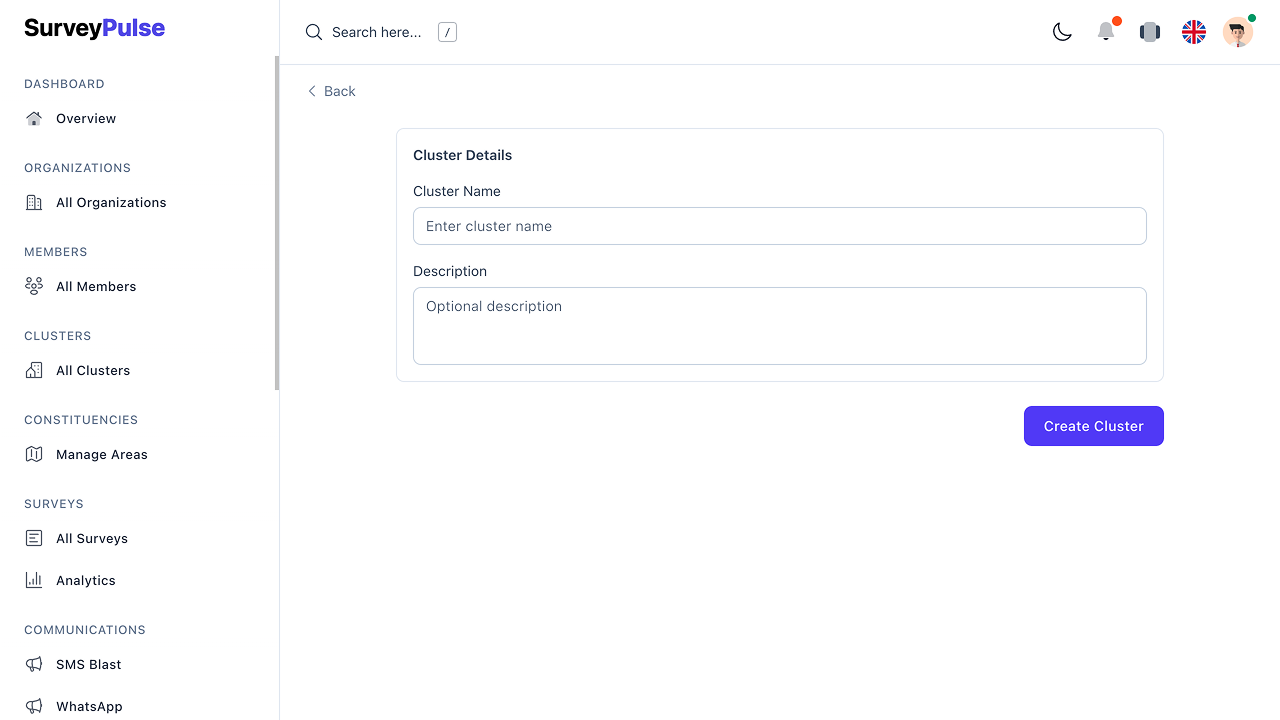Image resolution: width=1280 pixels, height=720 pixels.
Task: Open SMS Blast from the sidebar
Action: (x=88, y=664)
